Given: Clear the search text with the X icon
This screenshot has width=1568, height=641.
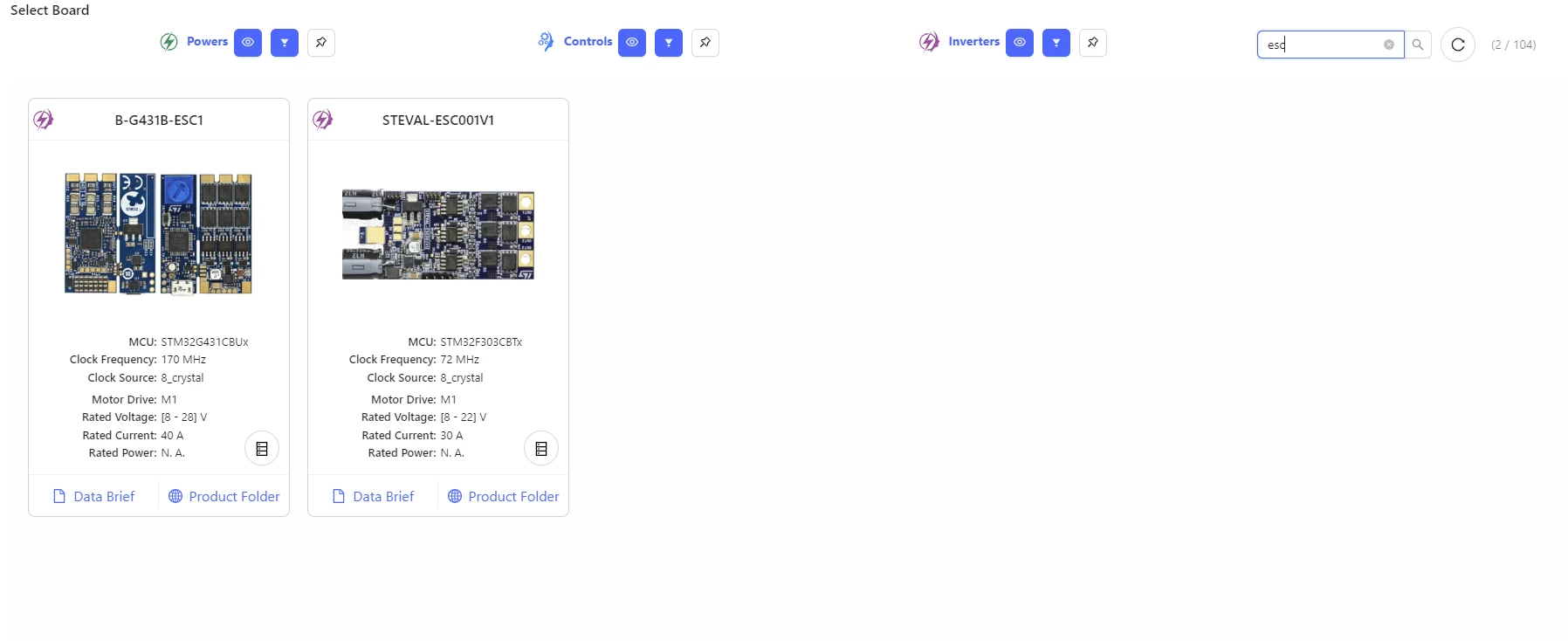Looking at the screenshot, I should tap(1389, 45).
